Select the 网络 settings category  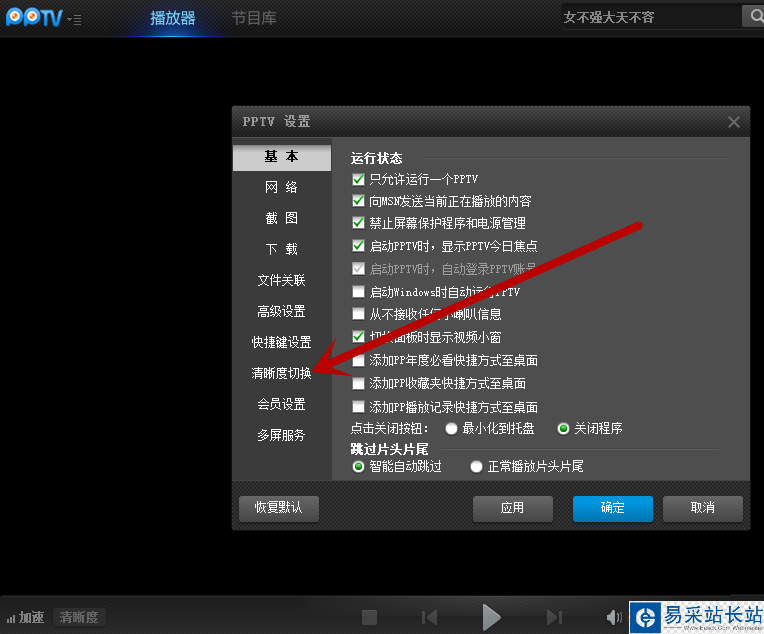tap(282, 187)
